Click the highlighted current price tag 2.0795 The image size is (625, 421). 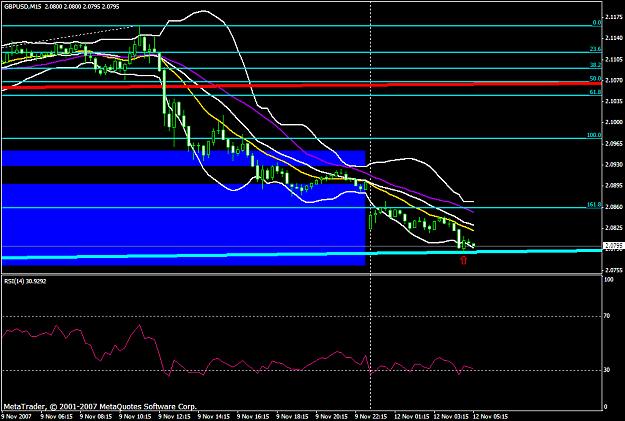(x=613, y=246)
